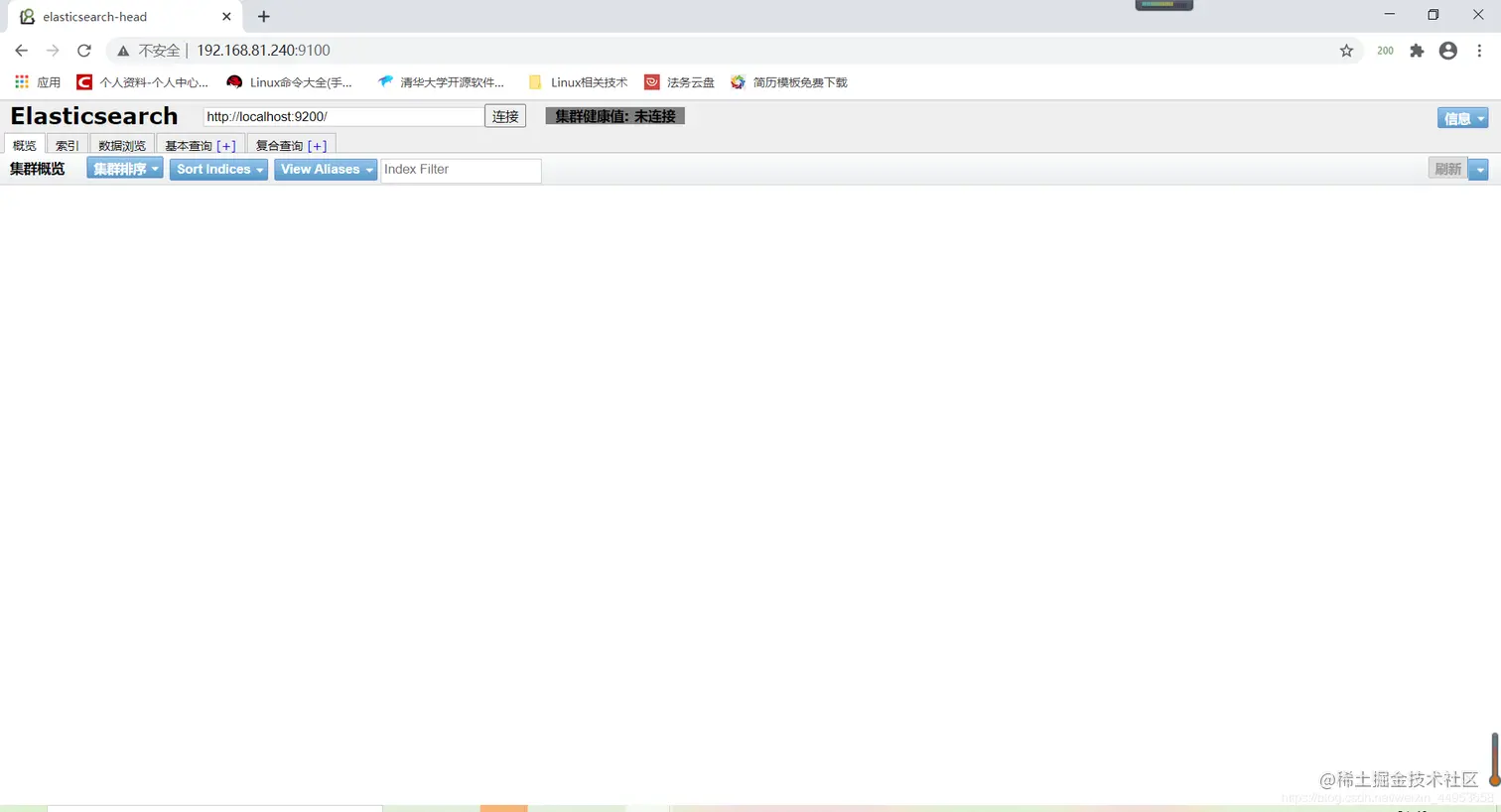Switch to the 基本查询 tab
This screenshot has width=1501, height=812.
point(189,145)
